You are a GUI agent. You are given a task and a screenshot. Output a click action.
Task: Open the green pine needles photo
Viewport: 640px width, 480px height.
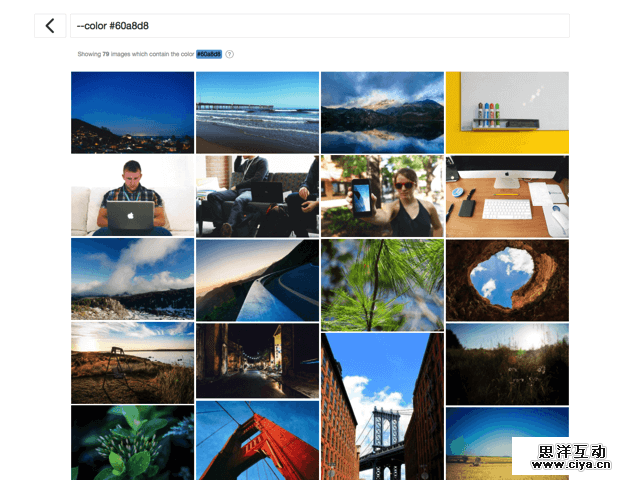tap(382, 285)
